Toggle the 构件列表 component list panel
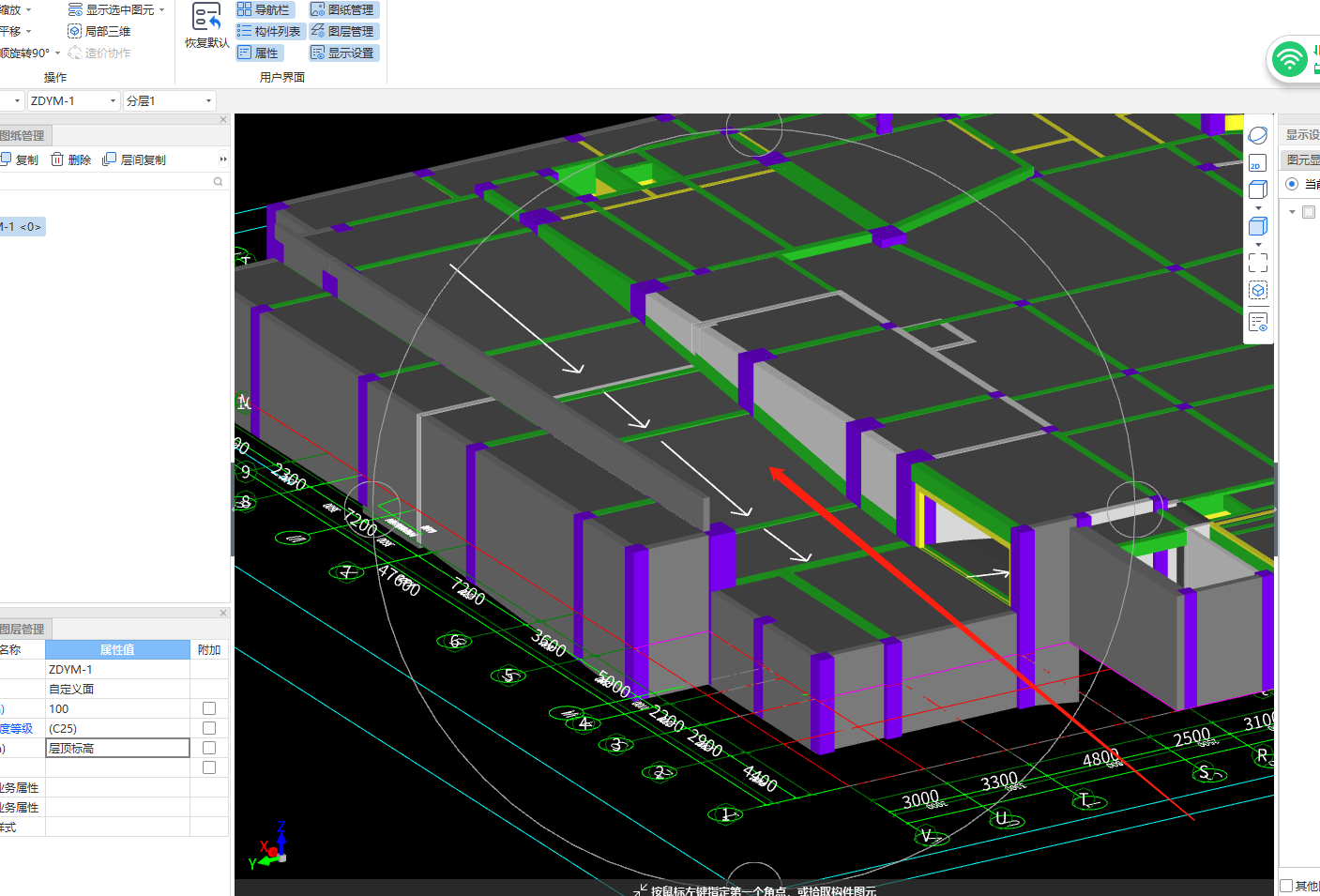This screenshot has height=896, width=1320. [x=269, y=31]
